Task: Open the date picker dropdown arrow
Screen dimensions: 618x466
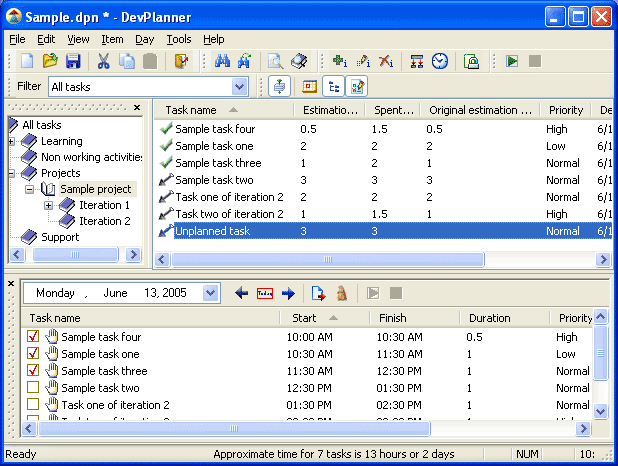Action: (x=211, y=293)
